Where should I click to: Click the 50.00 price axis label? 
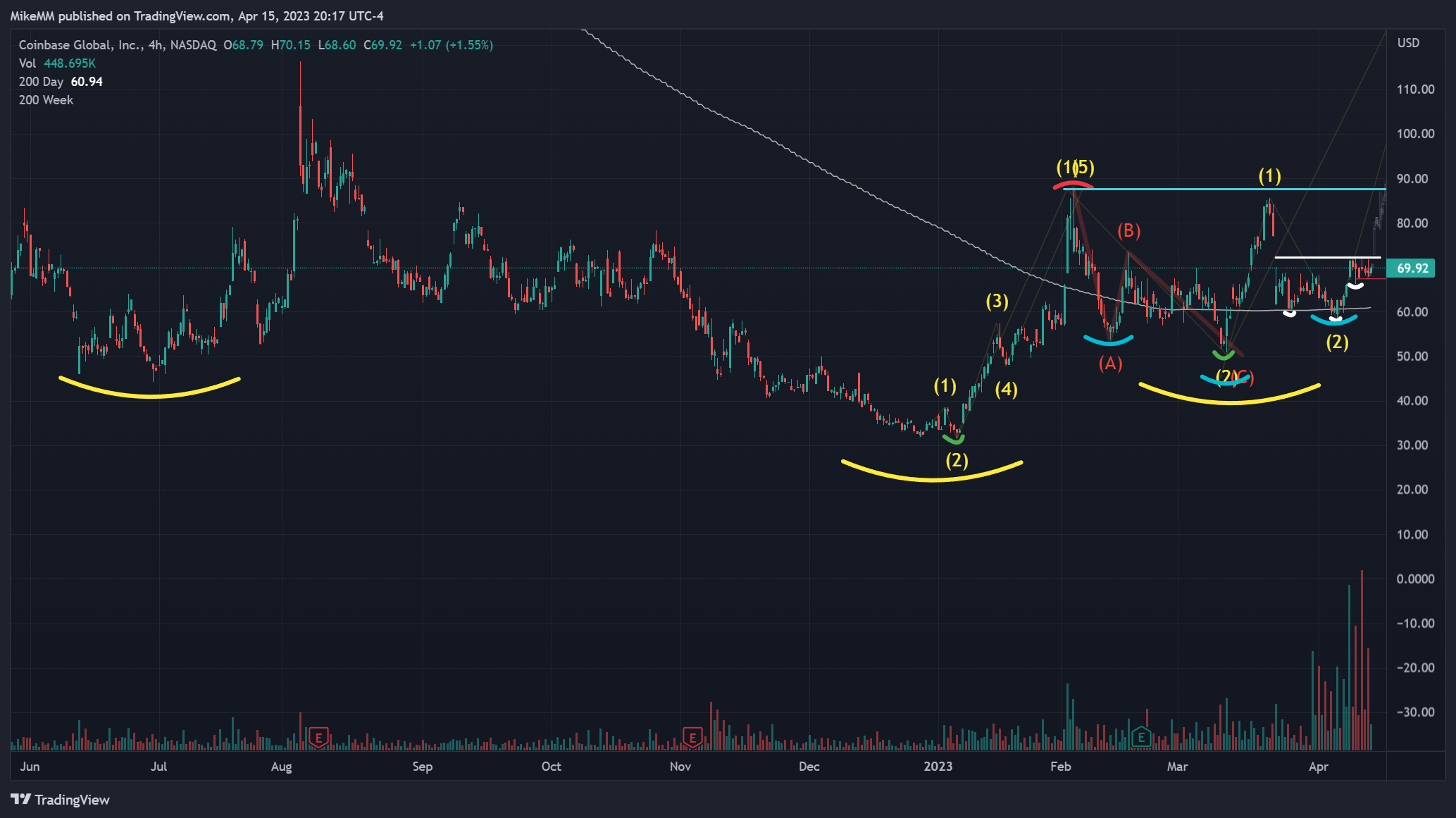point(1412,357)
